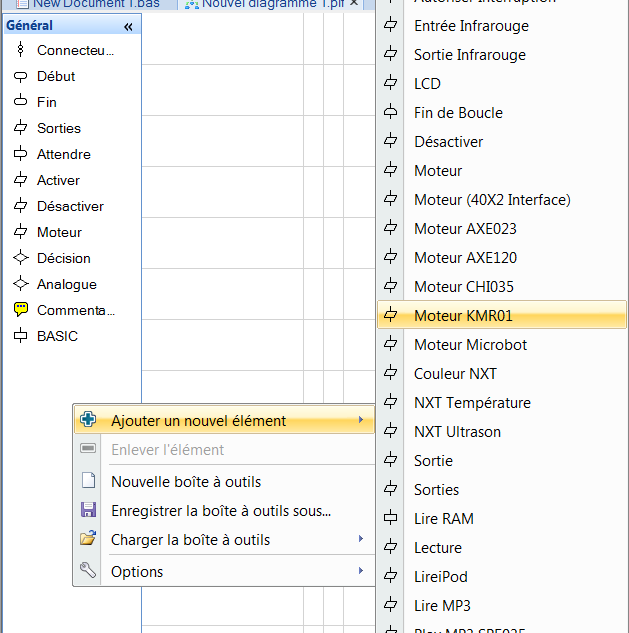
Task: Pick the Décision diamond icon
Action: 20,258
